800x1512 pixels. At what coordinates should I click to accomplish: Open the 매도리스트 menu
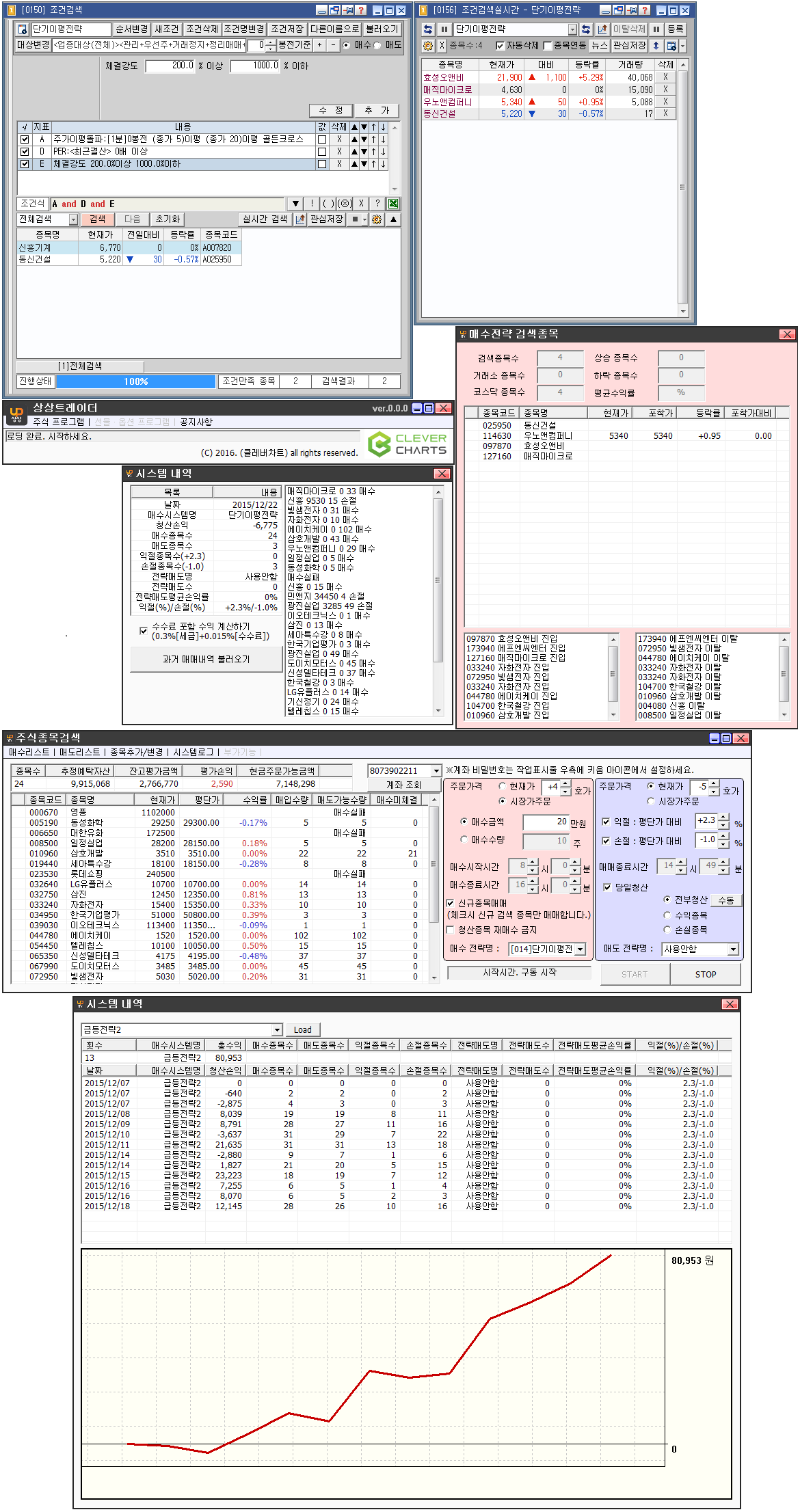click(79, 752)
